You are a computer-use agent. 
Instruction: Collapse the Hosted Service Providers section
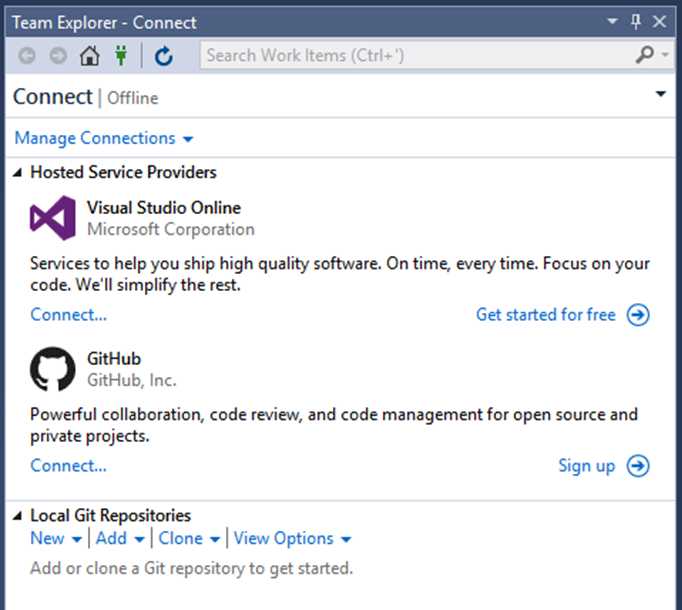pos(17,173)
